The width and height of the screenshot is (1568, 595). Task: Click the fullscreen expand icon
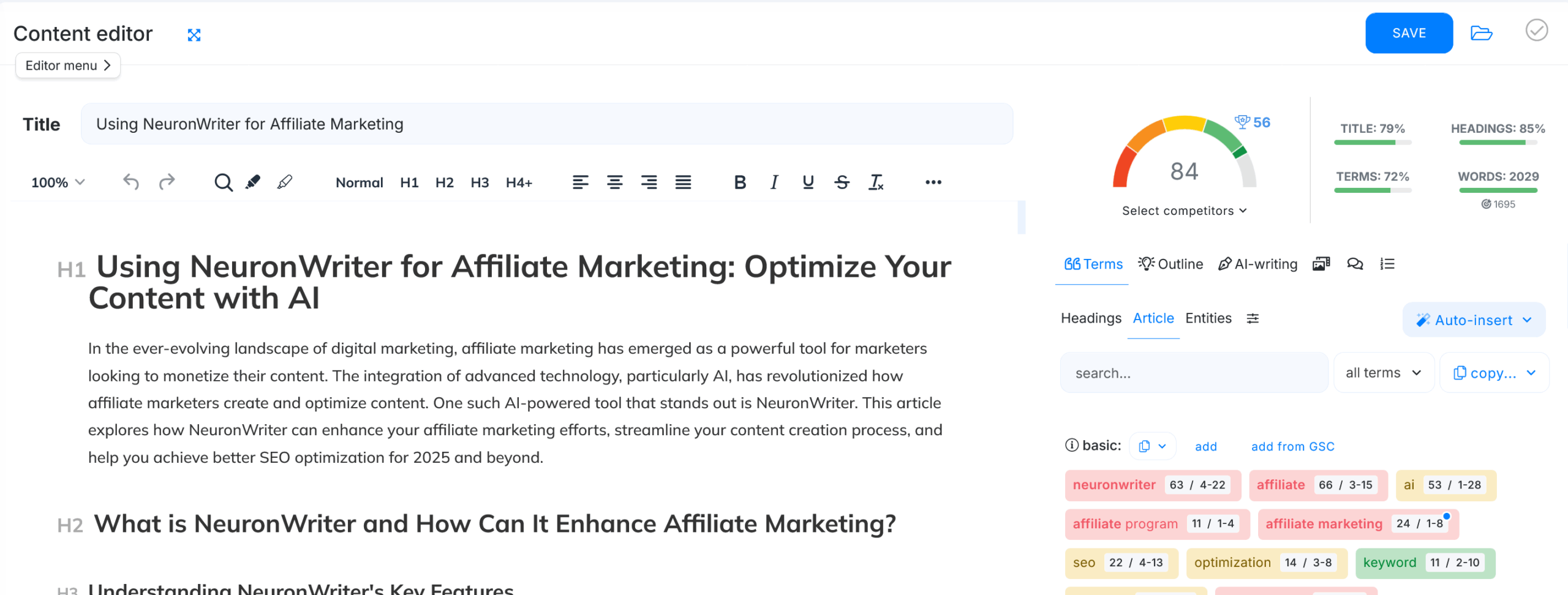click(x=194, y=35)
